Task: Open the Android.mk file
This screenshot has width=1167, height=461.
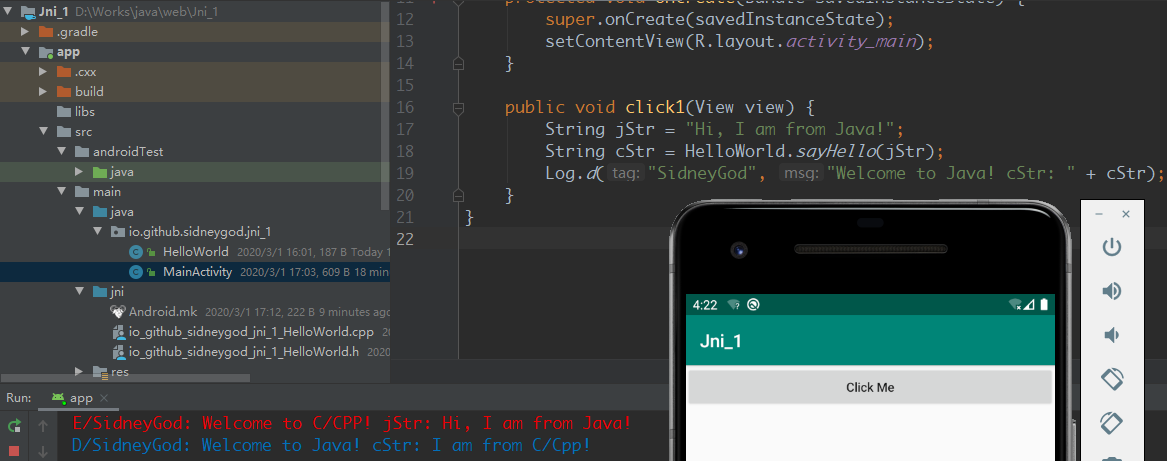Action: (x=165, y=312)
